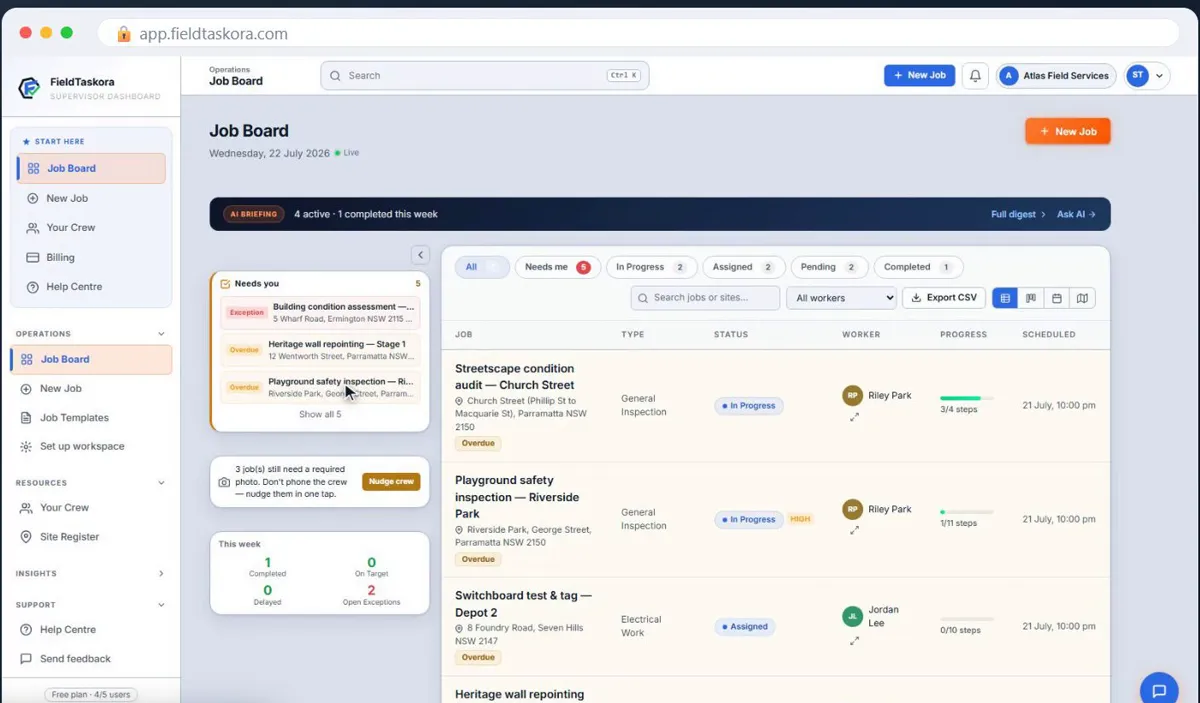
Task: Click the Free plan 4/5 users badge
Action: pos(91,694)
